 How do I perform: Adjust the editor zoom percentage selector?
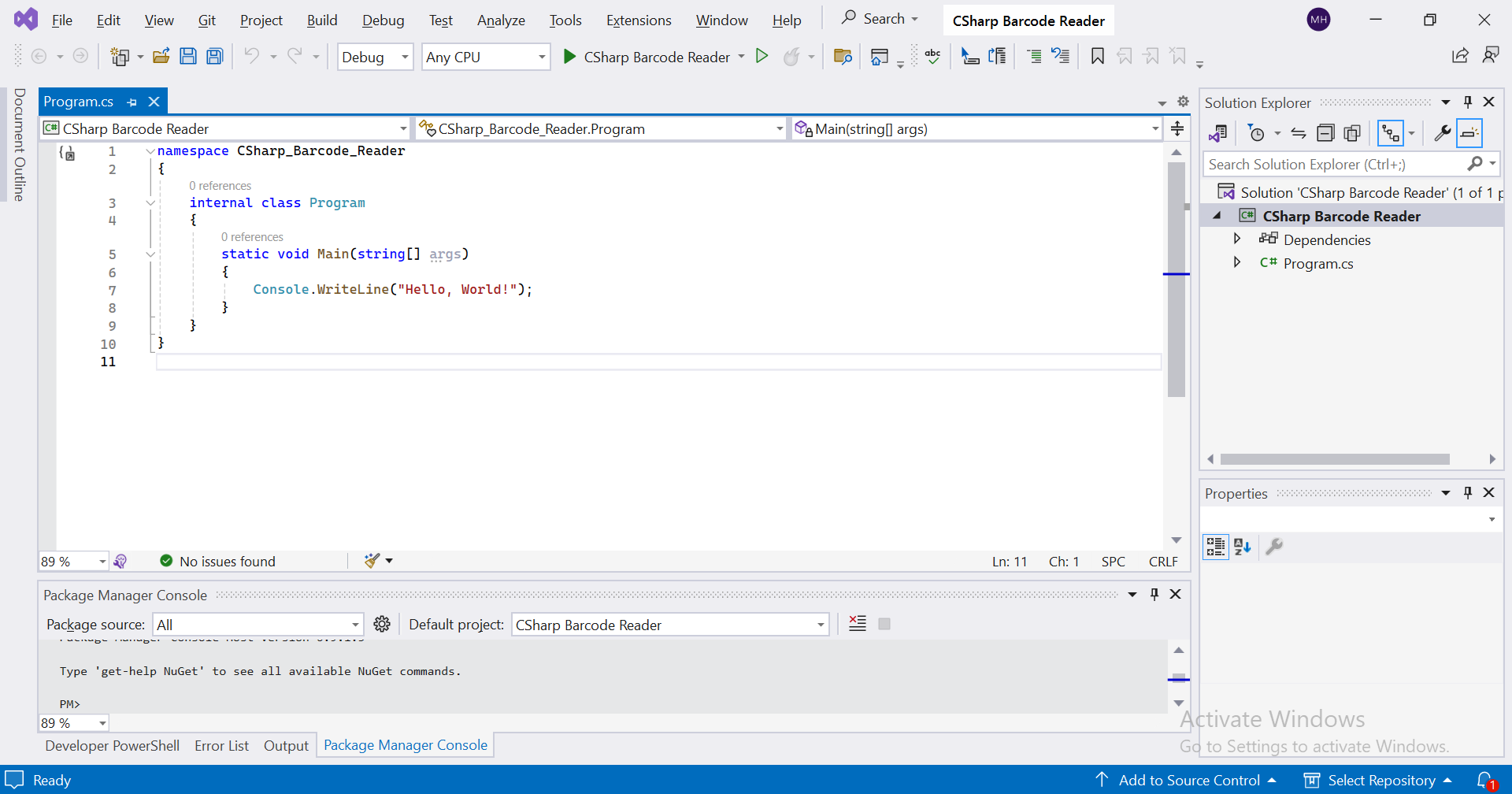[72, 561]
